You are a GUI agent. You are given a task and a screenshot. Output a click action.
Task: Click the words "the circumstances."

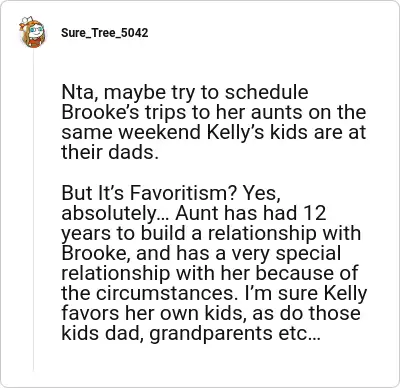tap(150, 293)
